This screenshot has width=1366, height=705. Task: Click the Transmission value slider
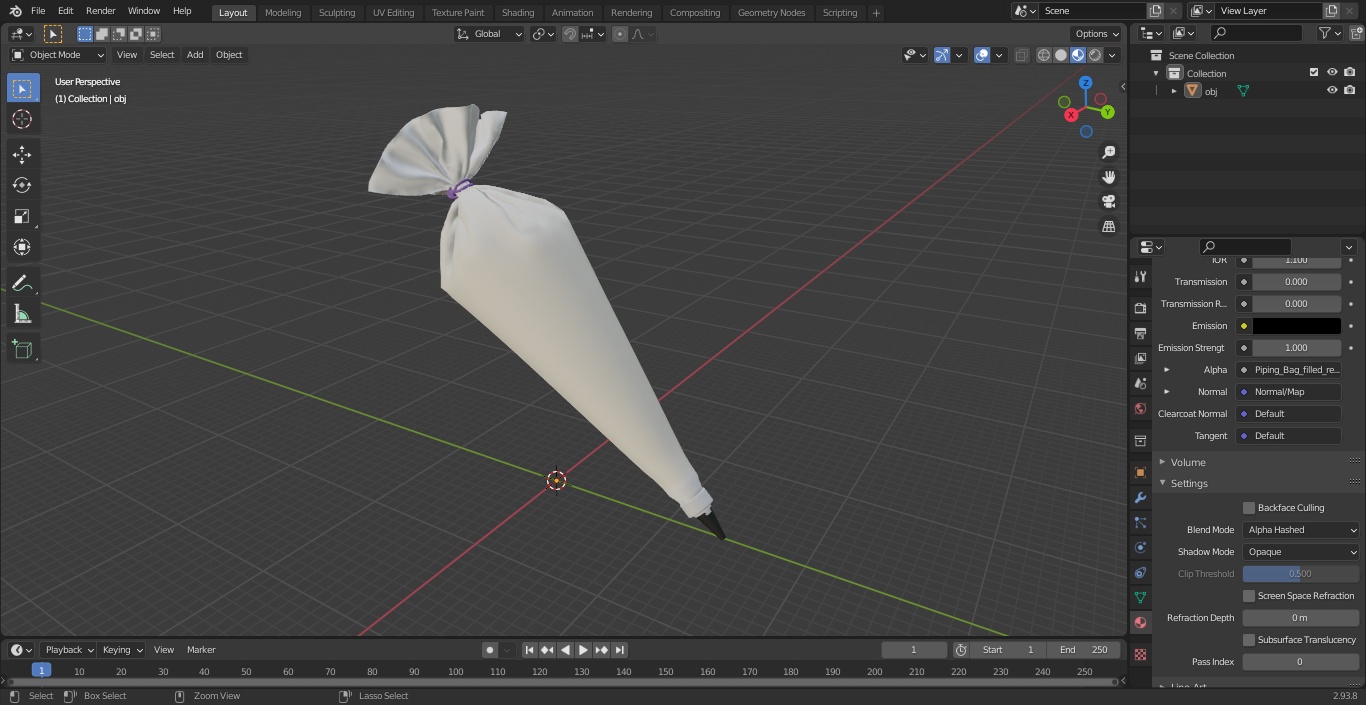1296,282
